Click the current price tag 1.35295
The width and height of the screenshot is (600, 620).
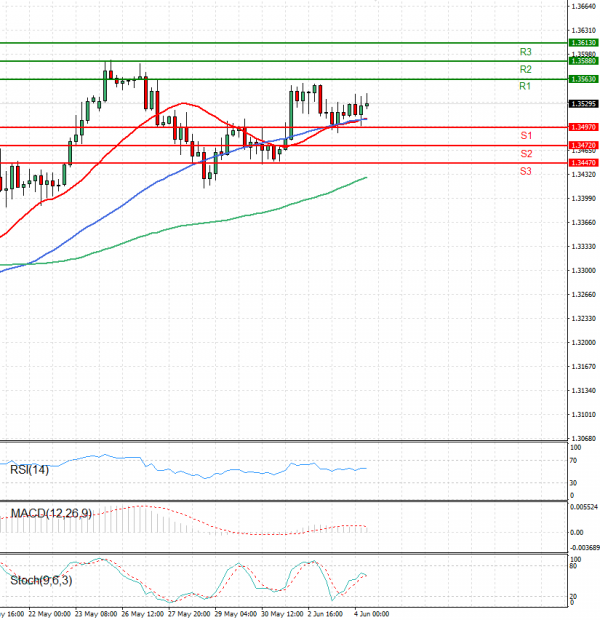583,103
